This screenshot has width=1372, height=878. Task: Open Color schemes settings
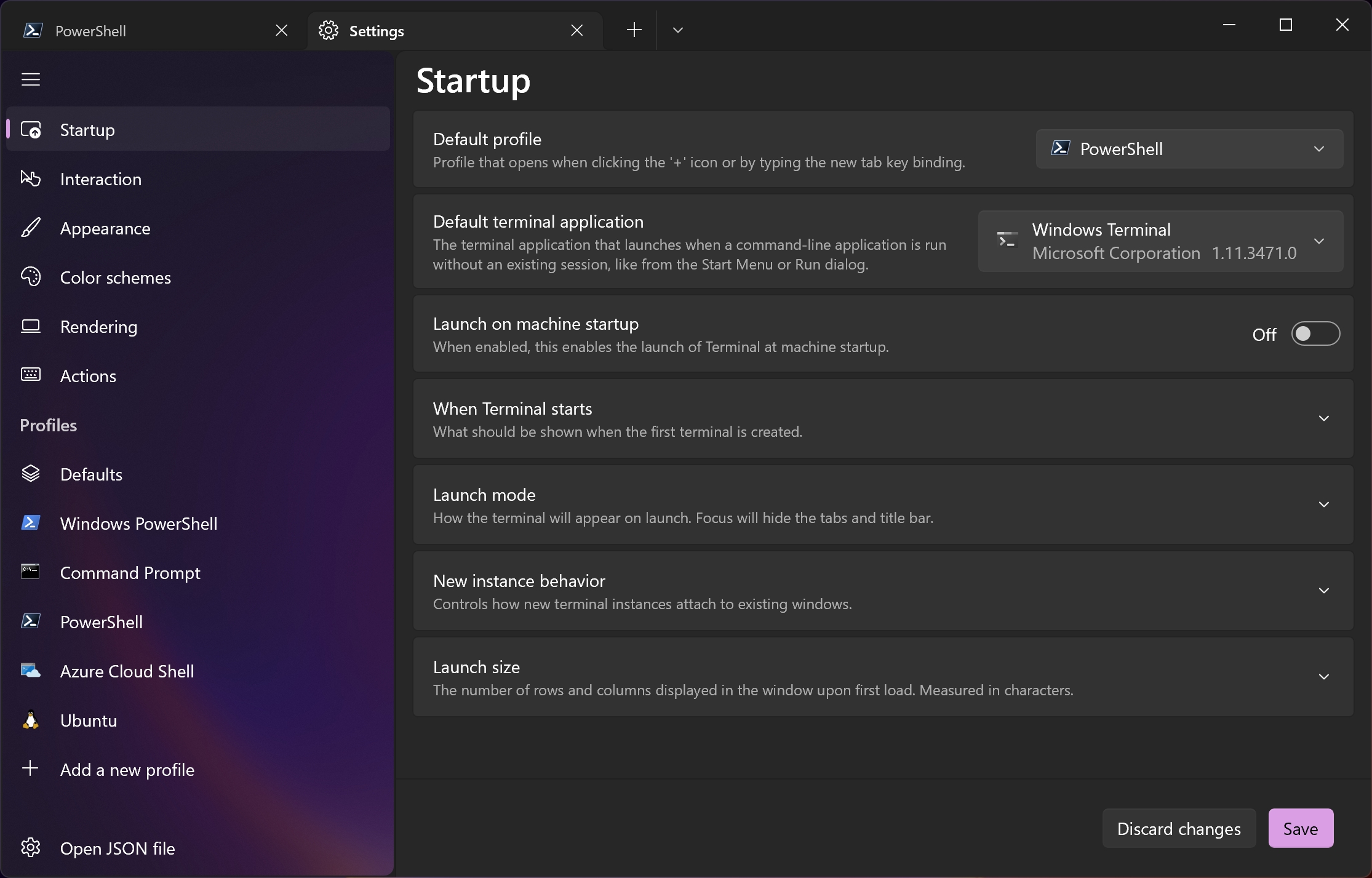coord(115,277)
